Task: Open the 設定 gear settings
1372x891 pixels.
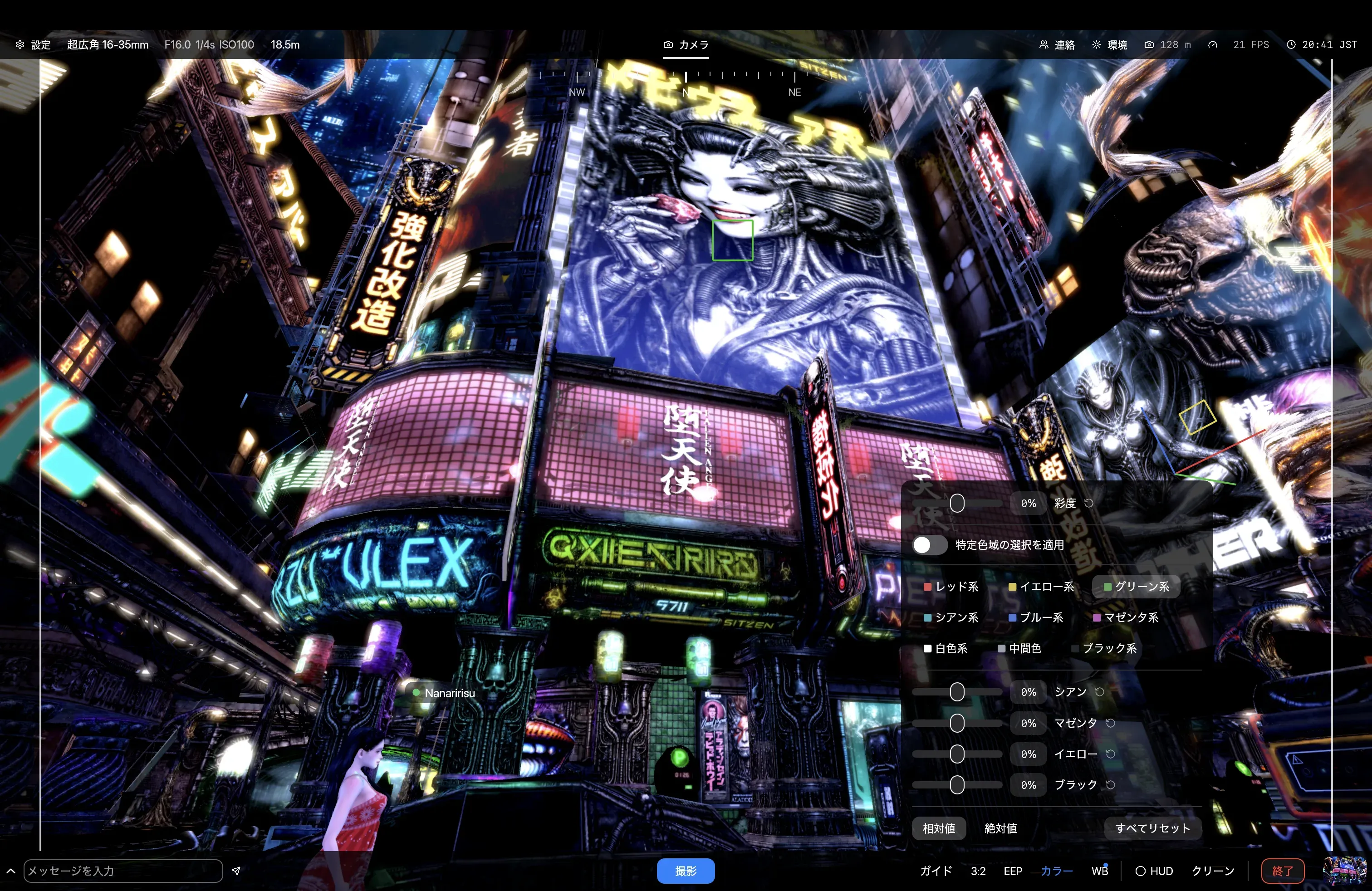Action: [x=33, y=45]
